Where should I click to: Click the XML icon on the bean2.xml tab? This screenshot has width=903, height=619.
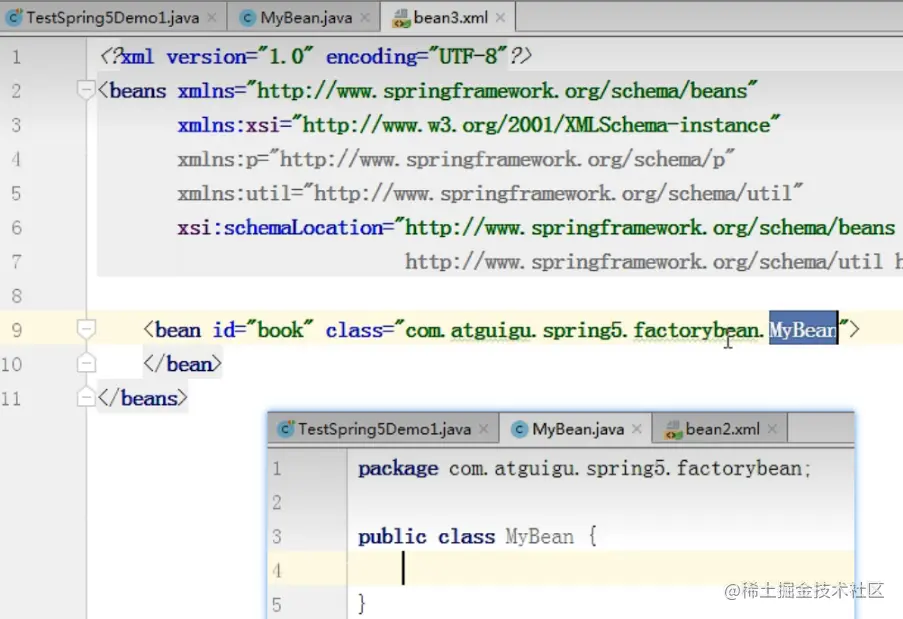click(672, 430)
